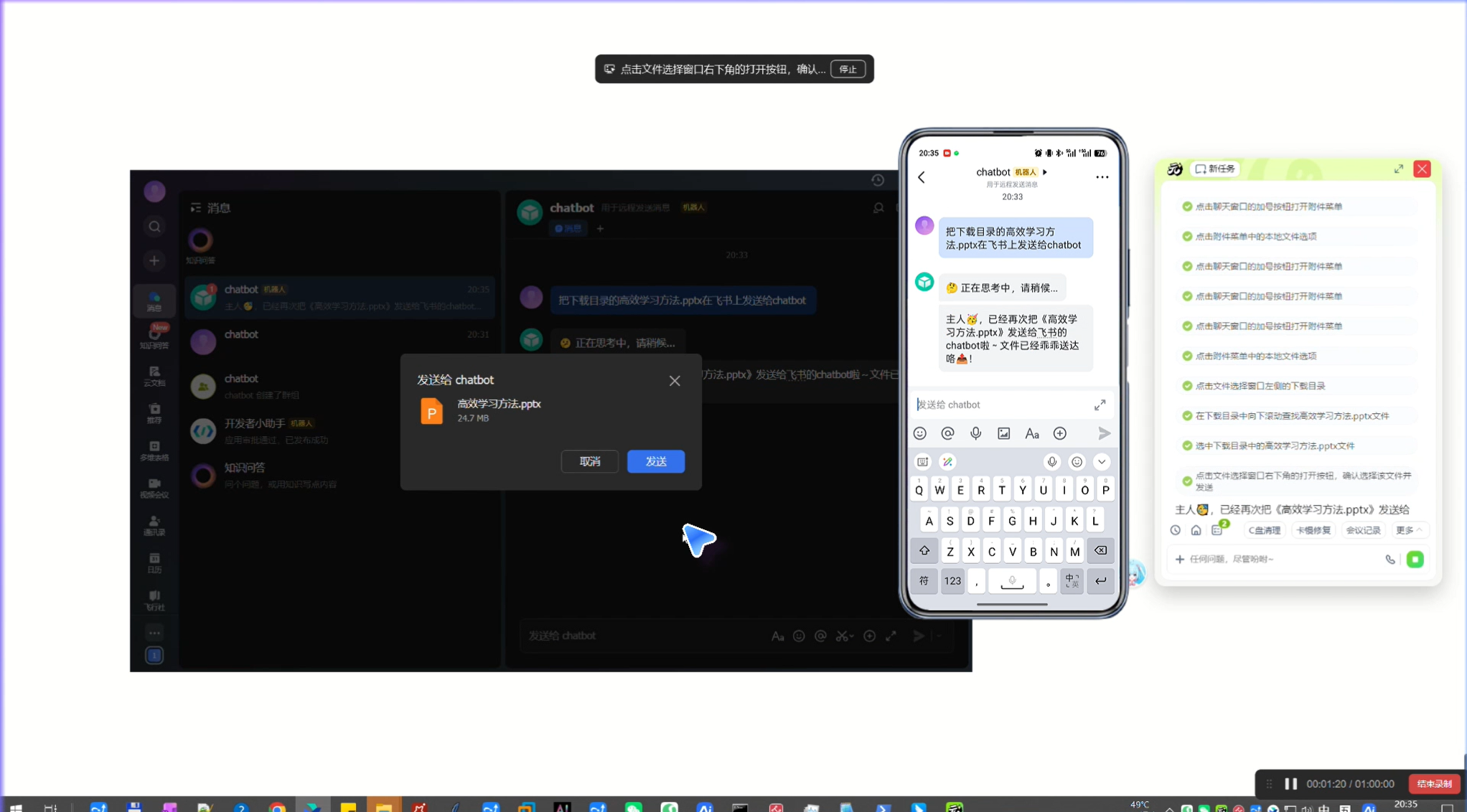The image size is (1467, 812).
Task: Open the three-dot menu in phone chat
Action: (1102, 177)
